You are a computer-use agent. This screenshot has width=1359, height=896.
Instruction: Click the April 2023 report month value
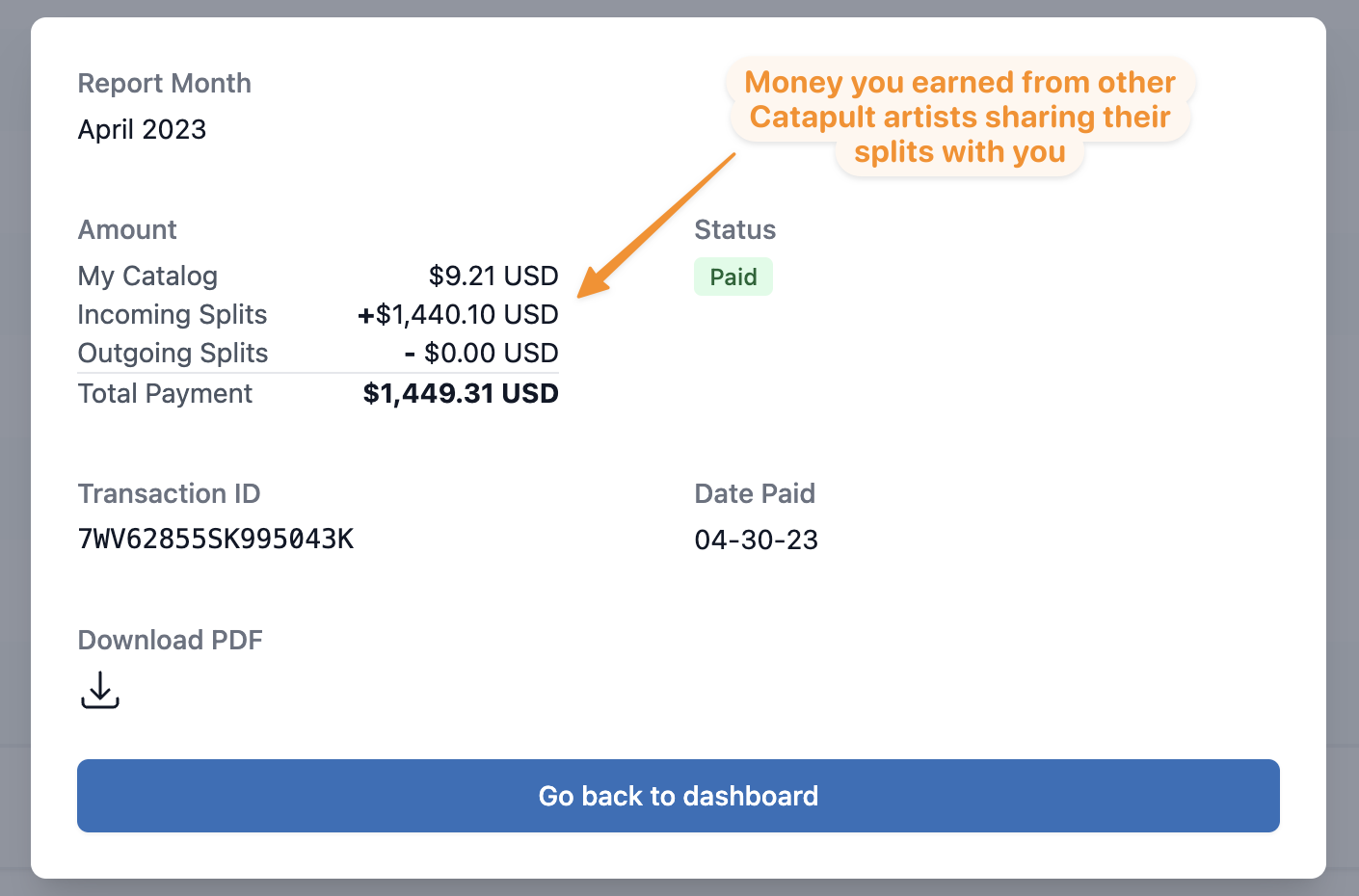(x=142, y=129)
